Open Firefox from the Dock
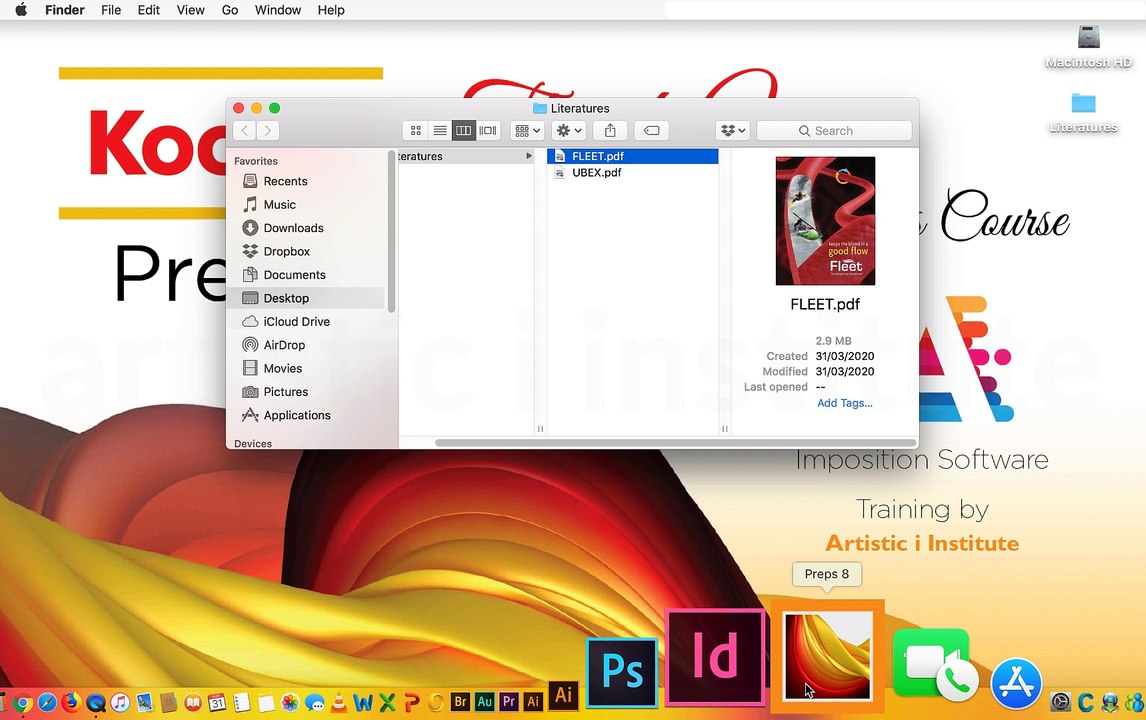 point(71,702)
